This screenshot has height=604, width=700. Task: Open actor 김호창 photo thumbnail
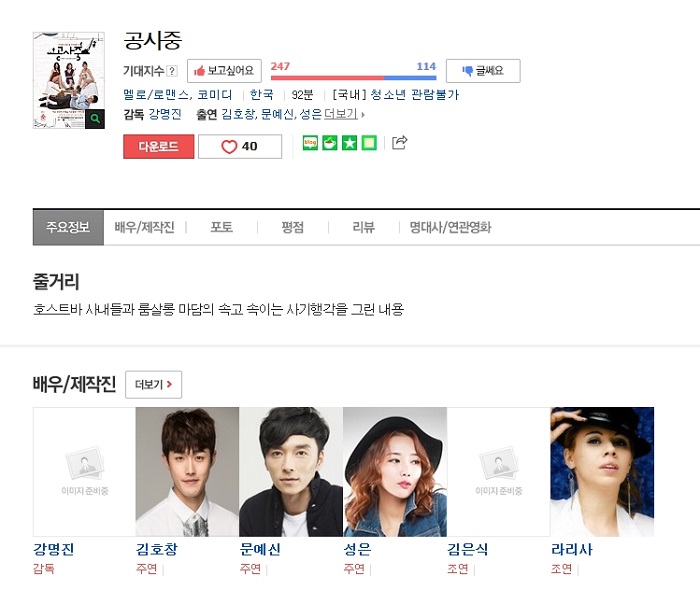pyautogui.click(x=187, y=471)
